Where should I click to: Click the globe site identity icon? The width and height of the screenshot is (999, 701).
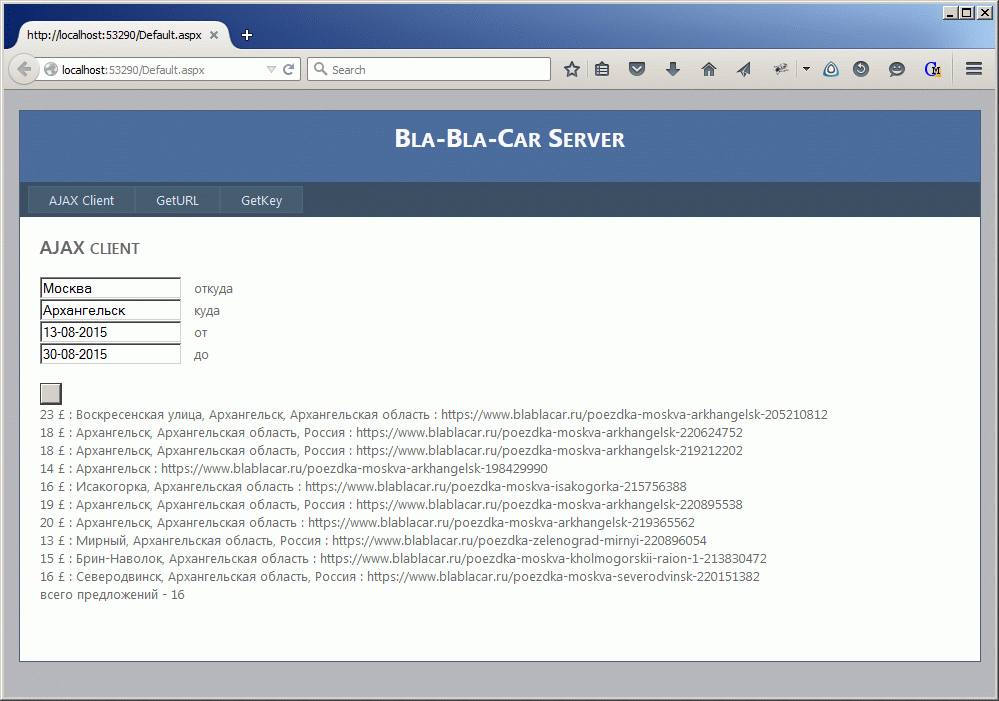click(51, 69)
